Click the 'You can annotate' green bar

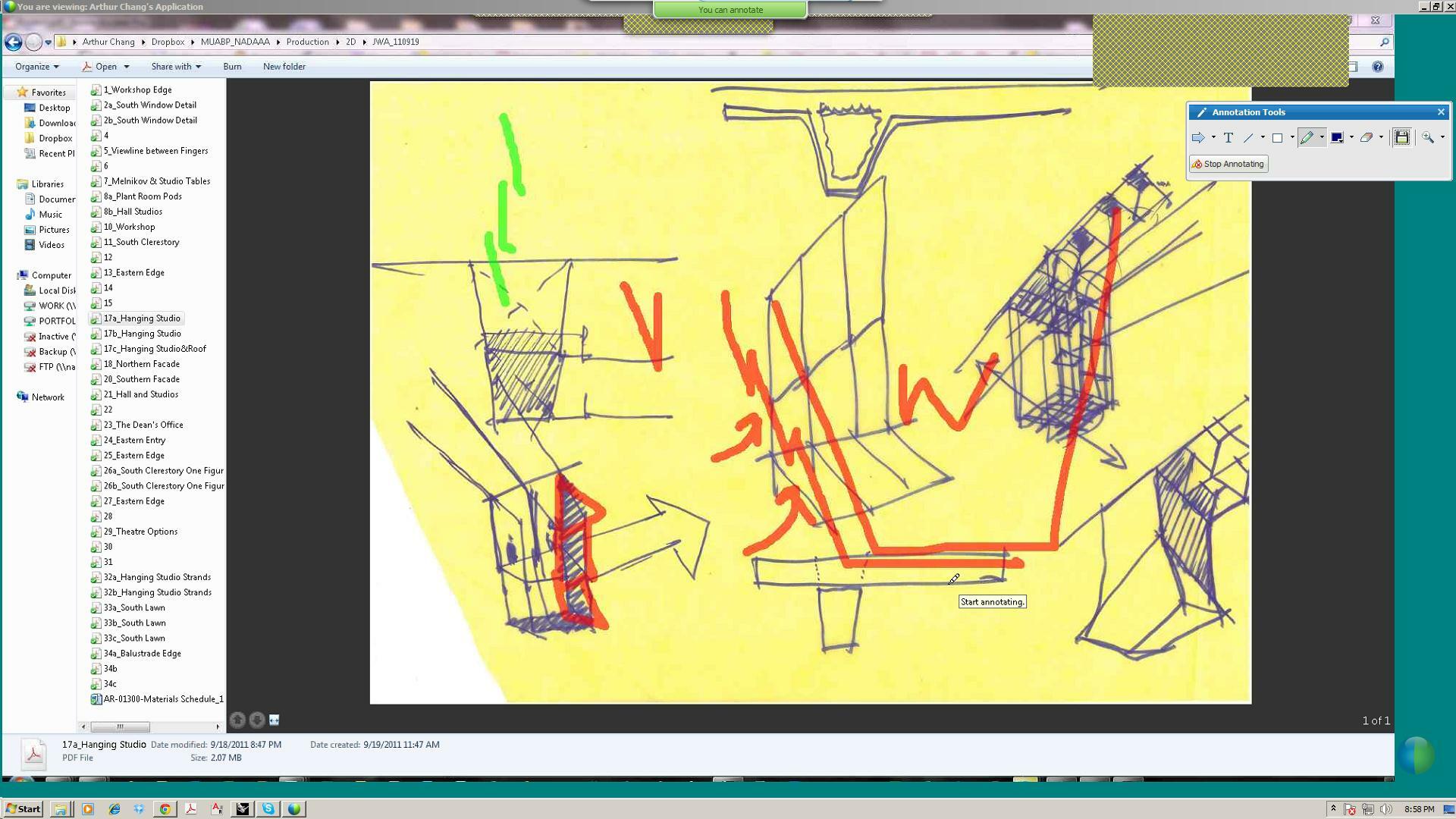point(730,10)
